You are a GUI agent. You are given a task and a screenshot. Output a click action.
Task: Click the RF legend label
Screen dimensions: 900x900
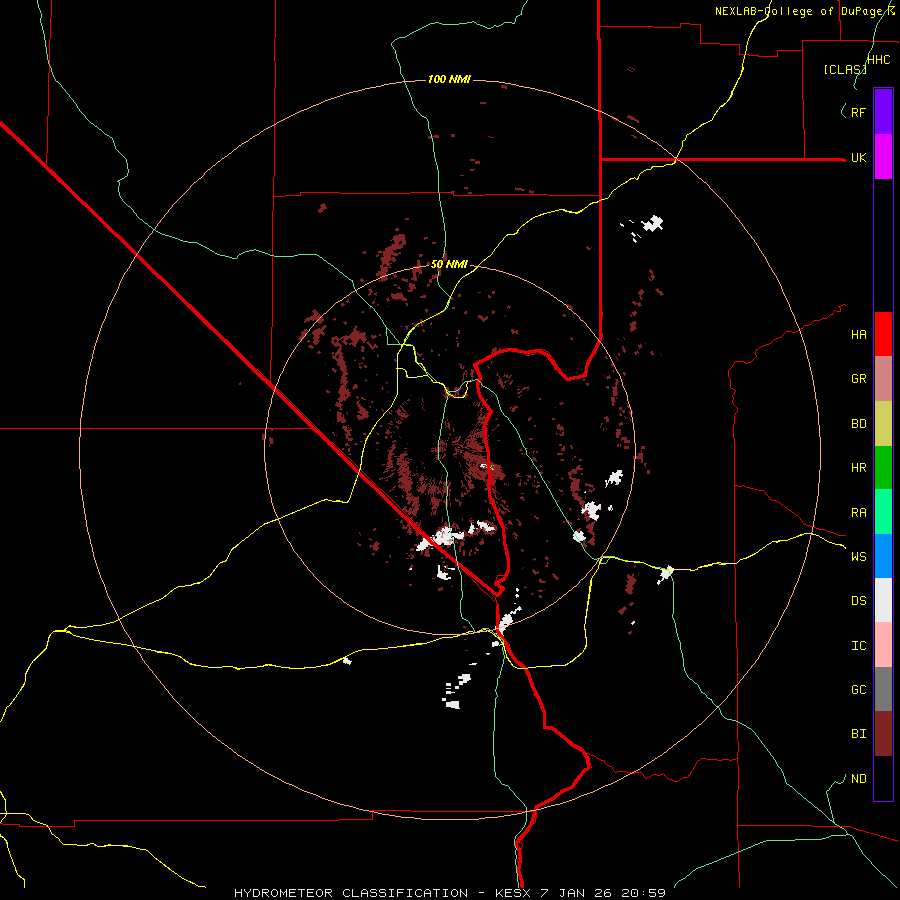click(858, 112)
